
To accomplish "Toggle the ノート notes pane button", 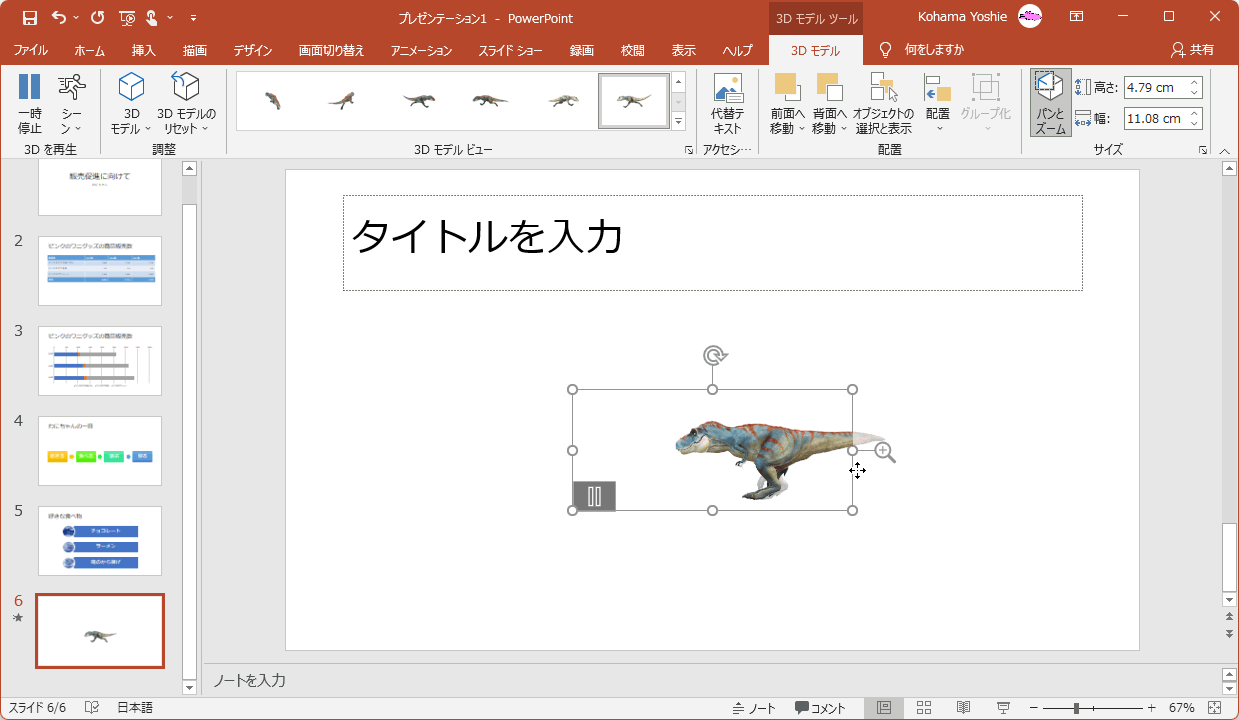I will pyautogui.click(x=754, y=708).
